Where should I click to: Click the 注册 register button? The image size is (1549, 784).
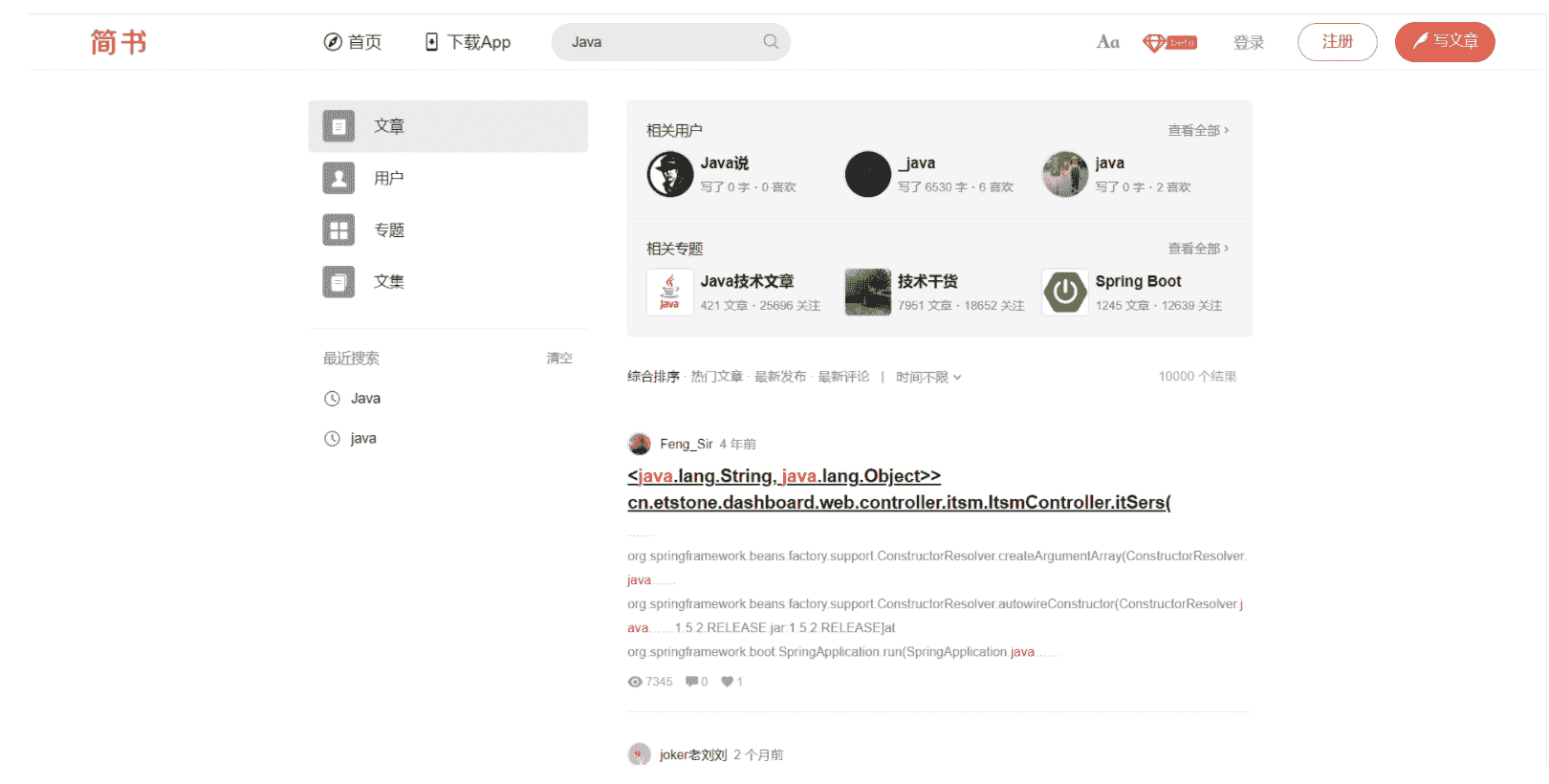(1337, 42)
